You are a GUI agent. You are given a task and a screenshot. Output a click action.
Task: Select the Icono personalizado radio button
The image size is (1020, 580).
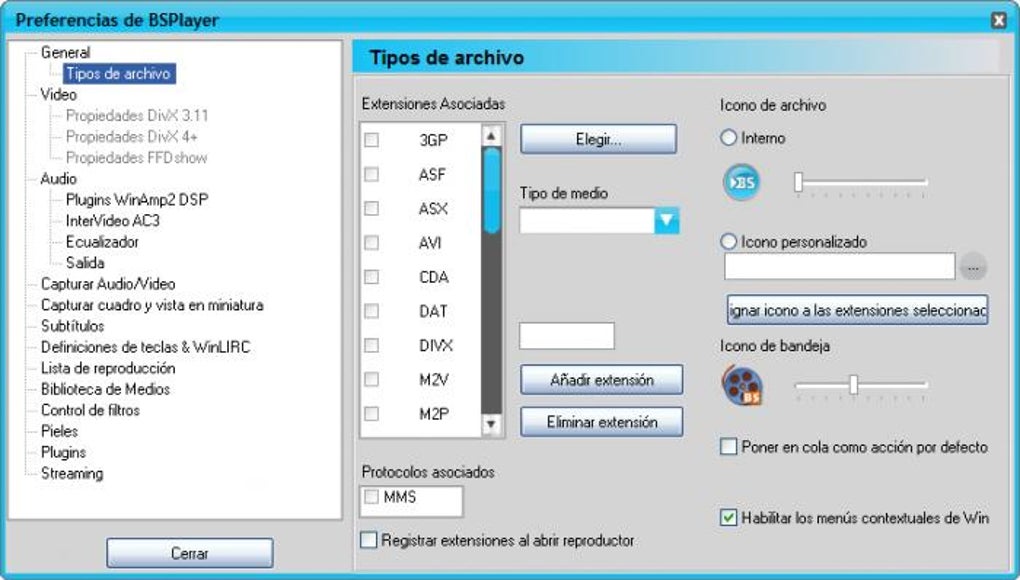point(729,242)
